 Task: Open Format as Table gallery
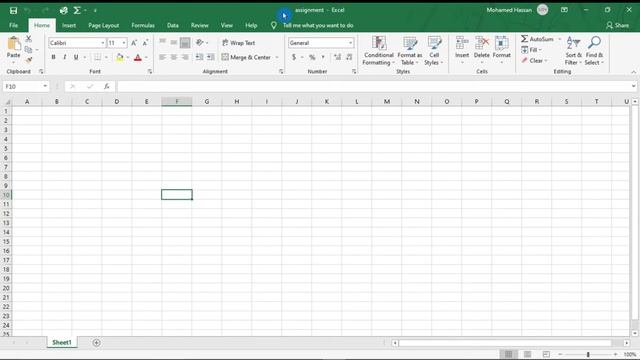click(410, 51)
